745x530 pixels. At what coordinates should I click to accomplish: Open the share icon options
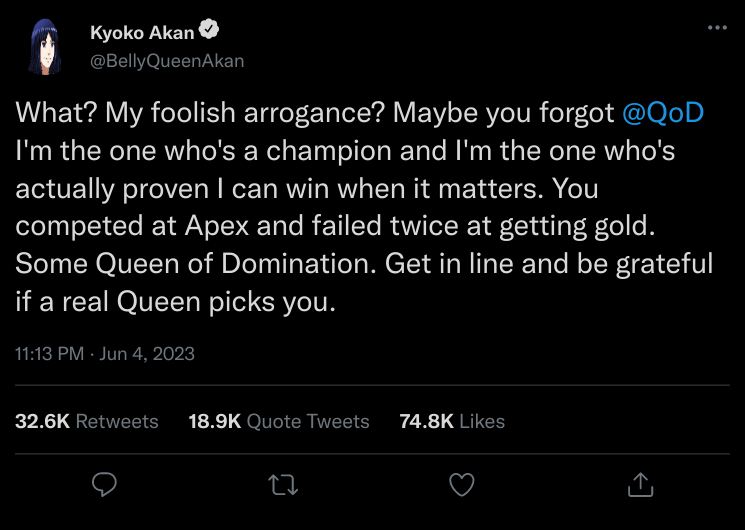coord(638,485)
